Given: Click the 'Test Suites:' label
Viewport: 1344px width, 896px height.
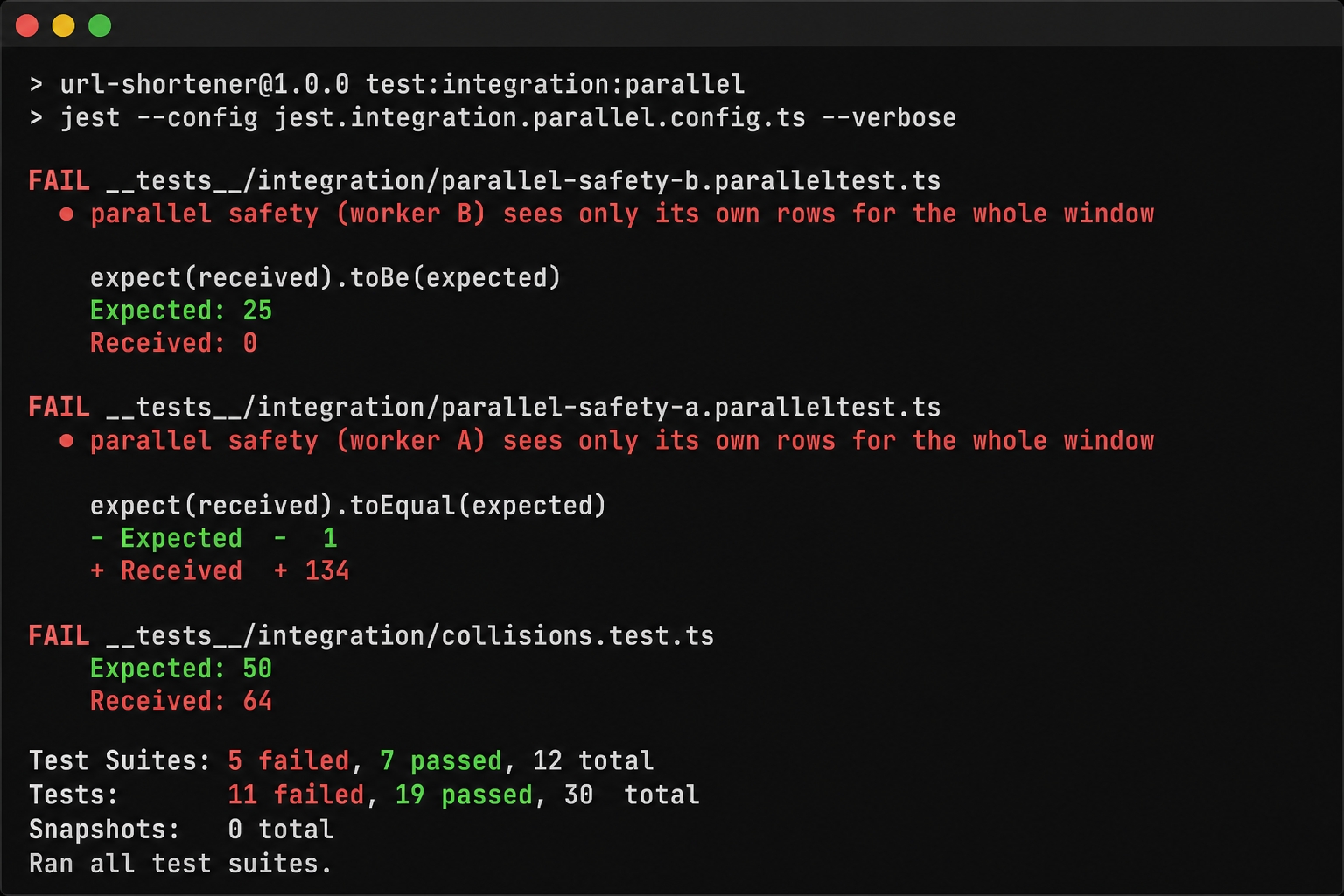Looking at the screenshot, I should (120, 760).
